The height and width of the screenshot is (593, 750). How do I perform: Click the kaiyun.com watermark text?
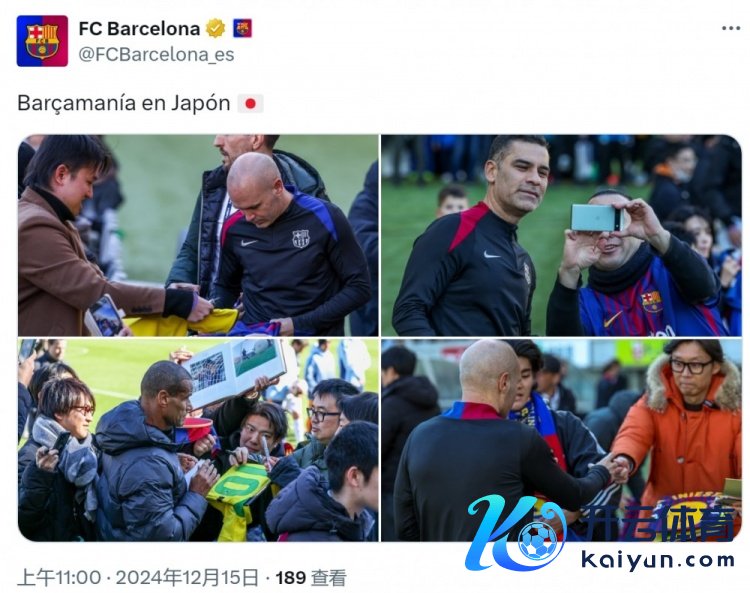point(658,560)
